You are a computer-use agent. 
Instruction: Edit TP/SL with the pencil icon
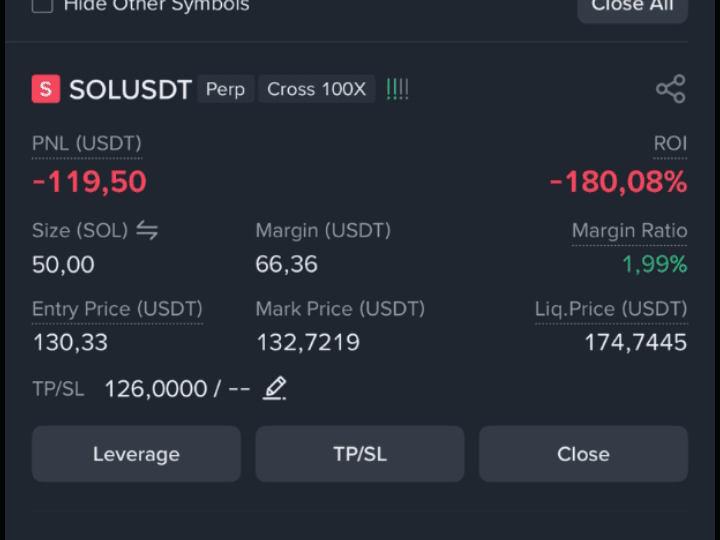275,388
